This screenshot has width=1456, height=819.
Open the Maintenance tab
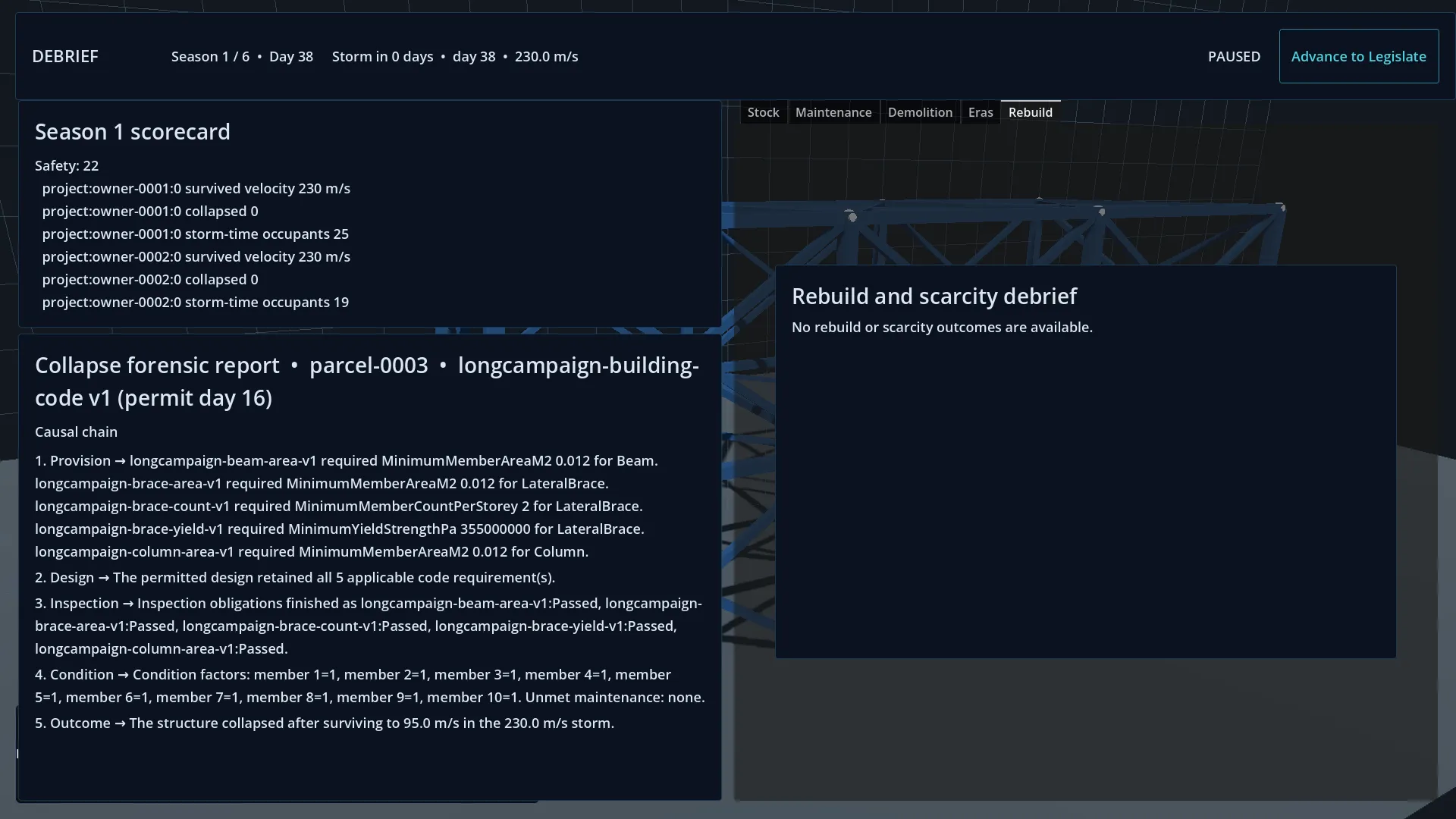coord(833,112)
